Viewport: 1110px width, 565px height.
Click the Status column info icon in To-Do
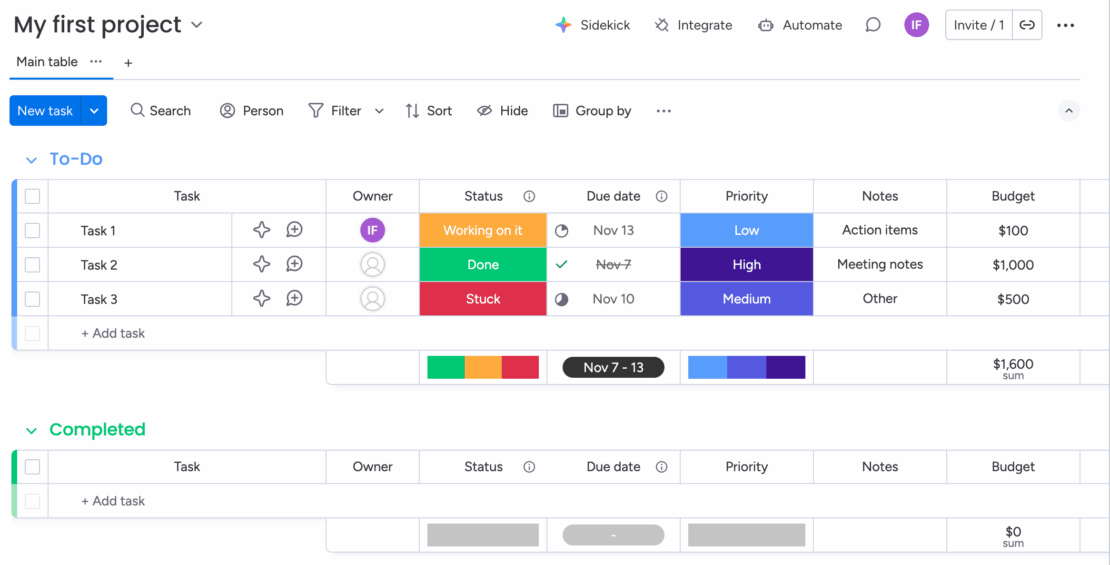[x=529, y=196]
